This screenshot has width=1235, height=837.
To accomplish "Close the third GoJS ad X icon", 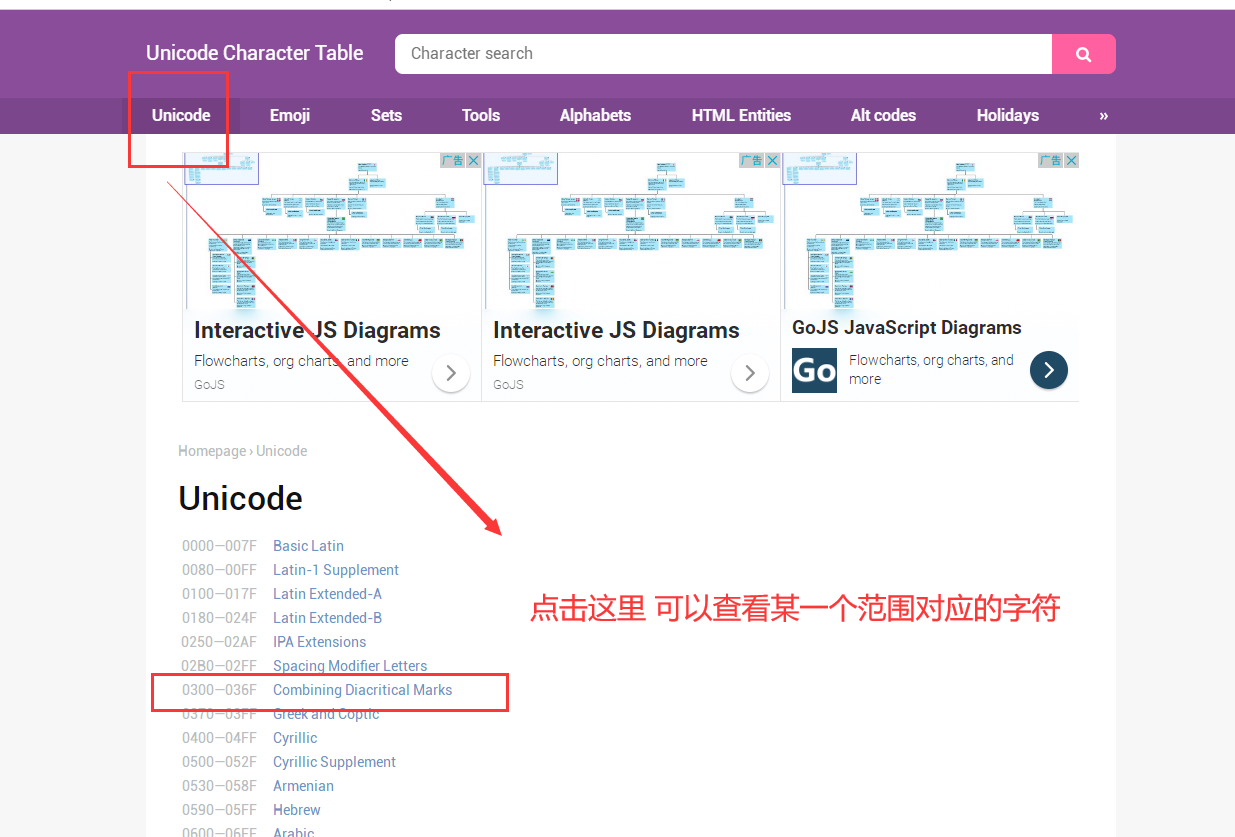I will point(1071,161).
